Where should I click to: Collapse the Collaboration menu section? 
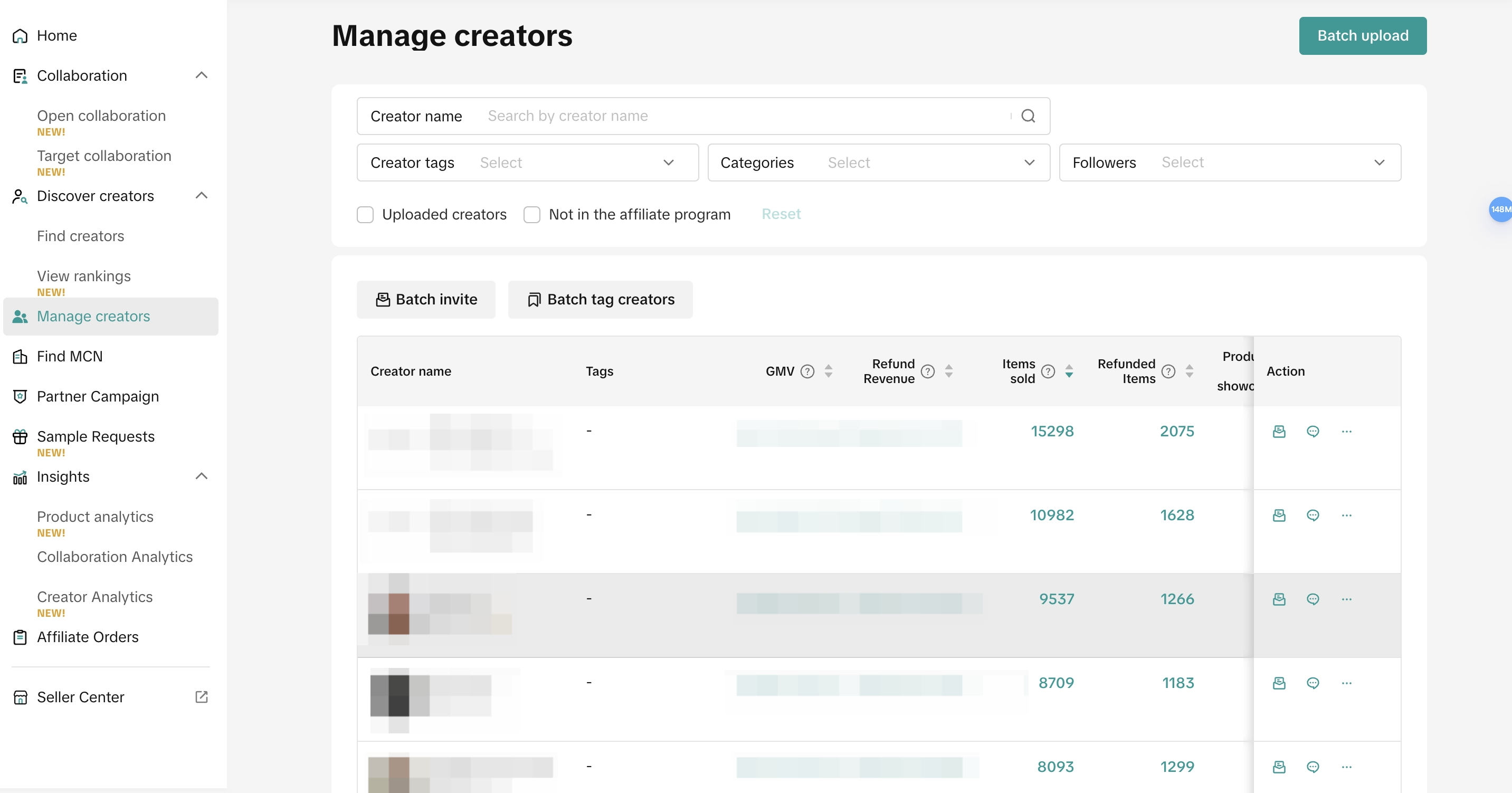(201, 76)
